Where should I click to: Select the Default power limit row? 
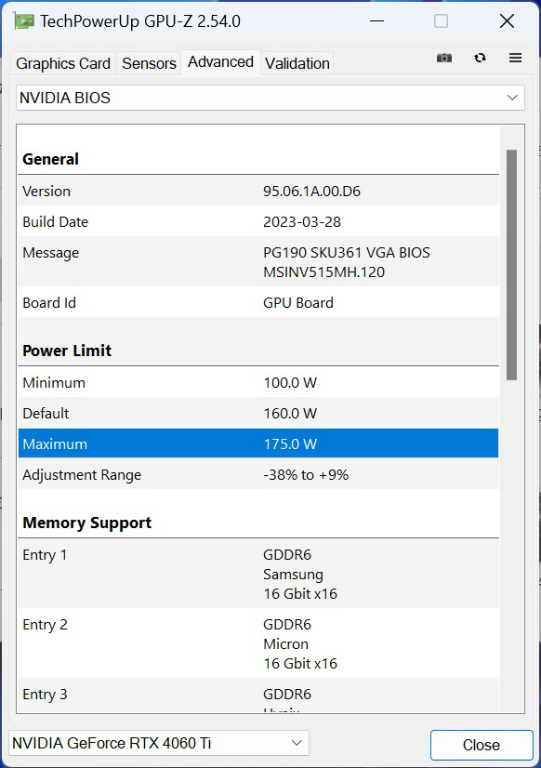click(258, 413)
